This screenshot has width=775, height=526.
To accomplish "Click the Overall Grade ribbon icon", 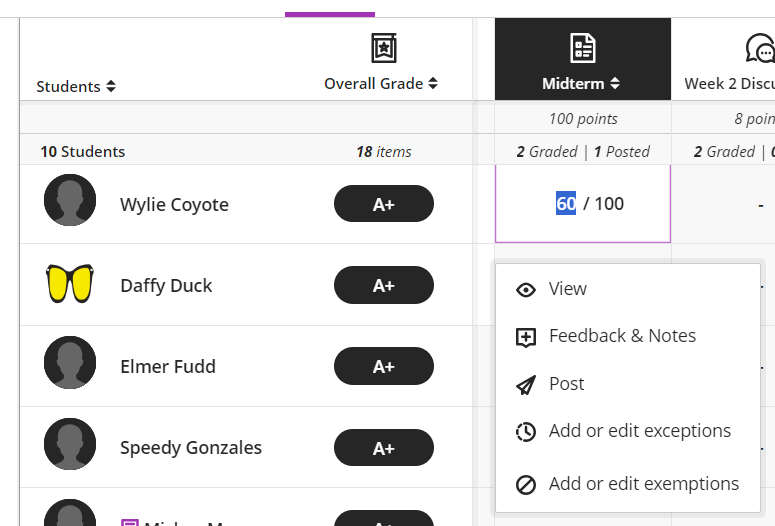I will coord(383,48).
